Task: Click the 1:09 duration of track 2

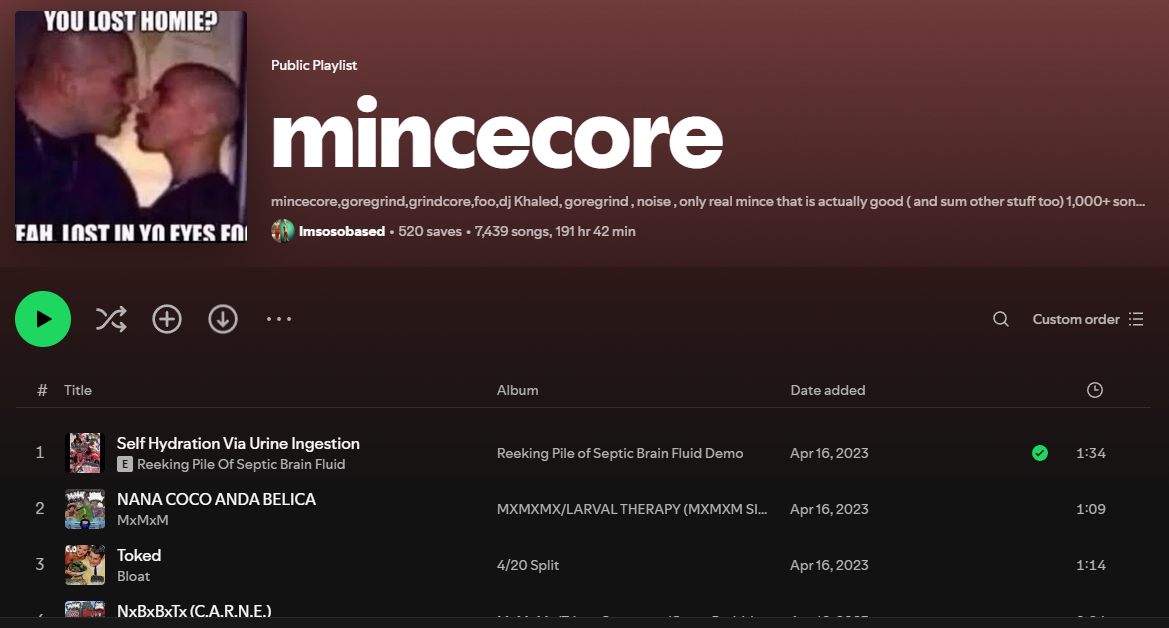Action: click(x=1091, y=509)
